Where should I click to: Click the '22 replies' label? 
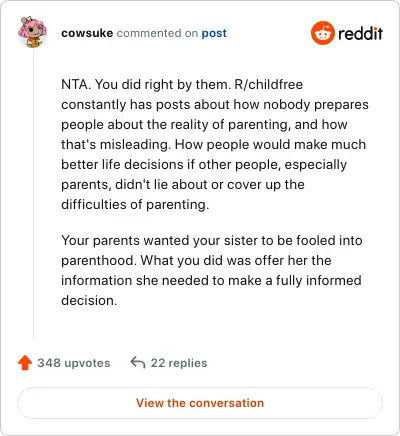(x=179, y=363)
